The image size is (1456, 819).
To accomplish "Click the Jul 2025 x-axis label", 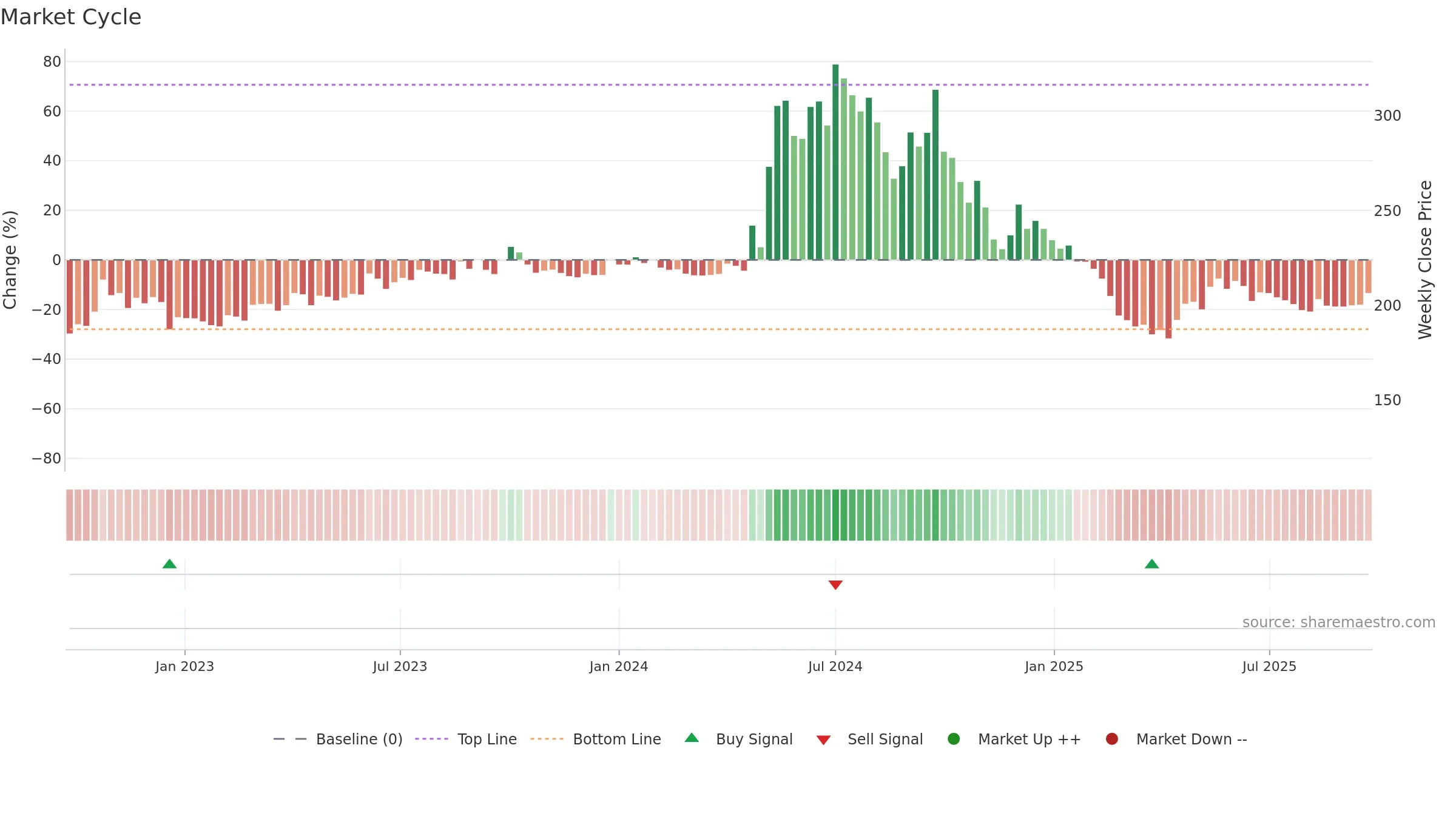I will 1269,666.
